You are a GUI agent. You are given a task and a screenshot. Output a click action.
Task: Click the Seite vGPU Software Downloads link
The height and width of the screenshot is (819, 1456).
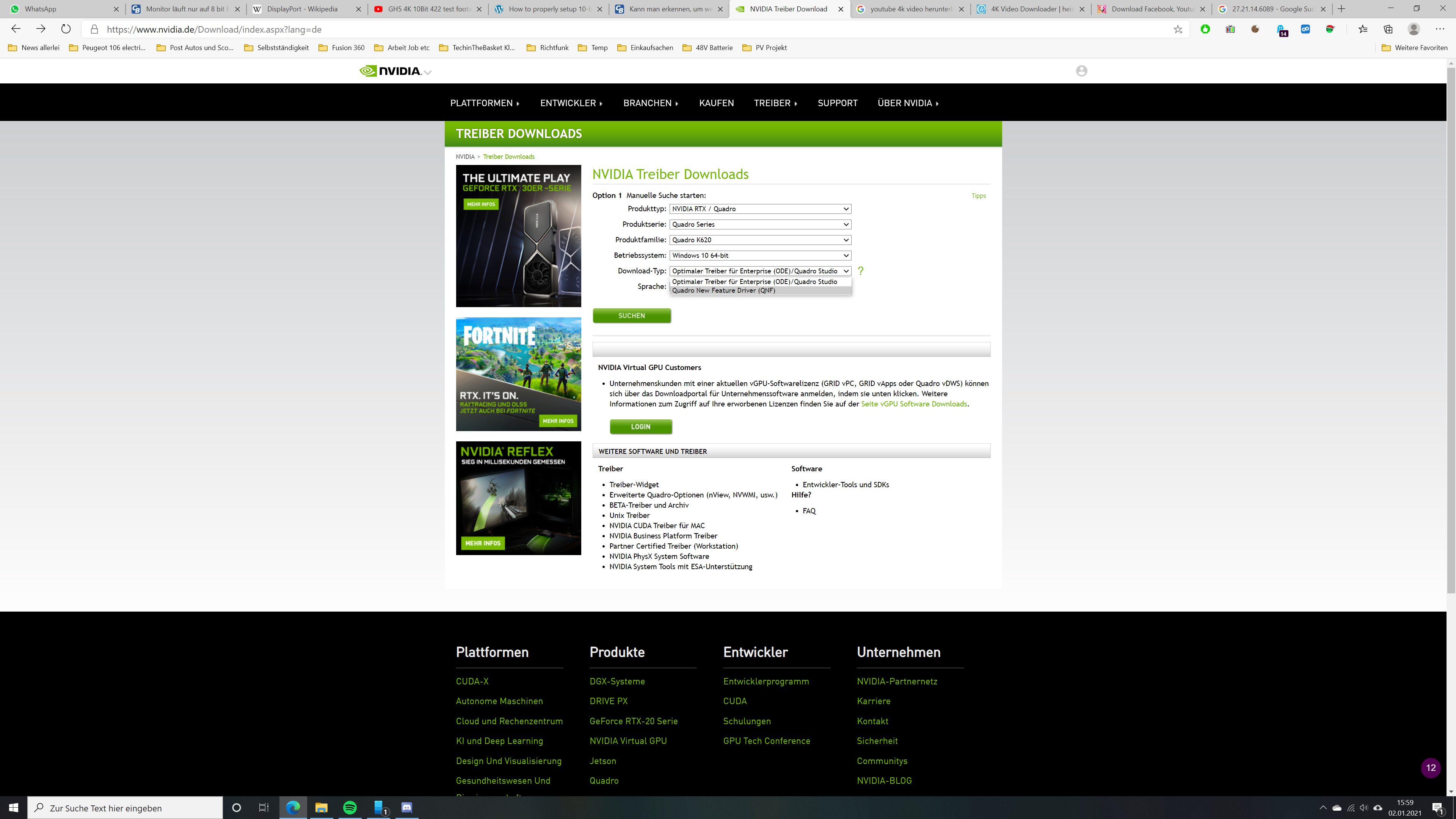click(x=913, y=404)
